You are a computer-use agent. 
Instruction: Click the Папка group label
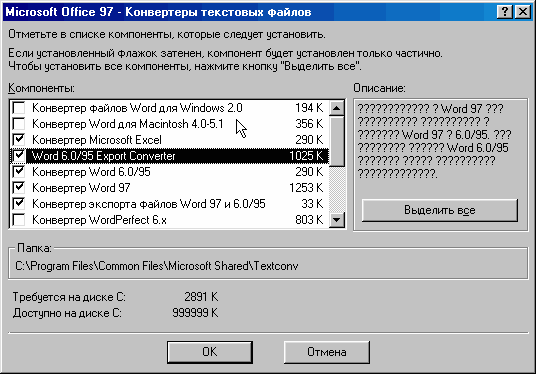tap(34, 248)
